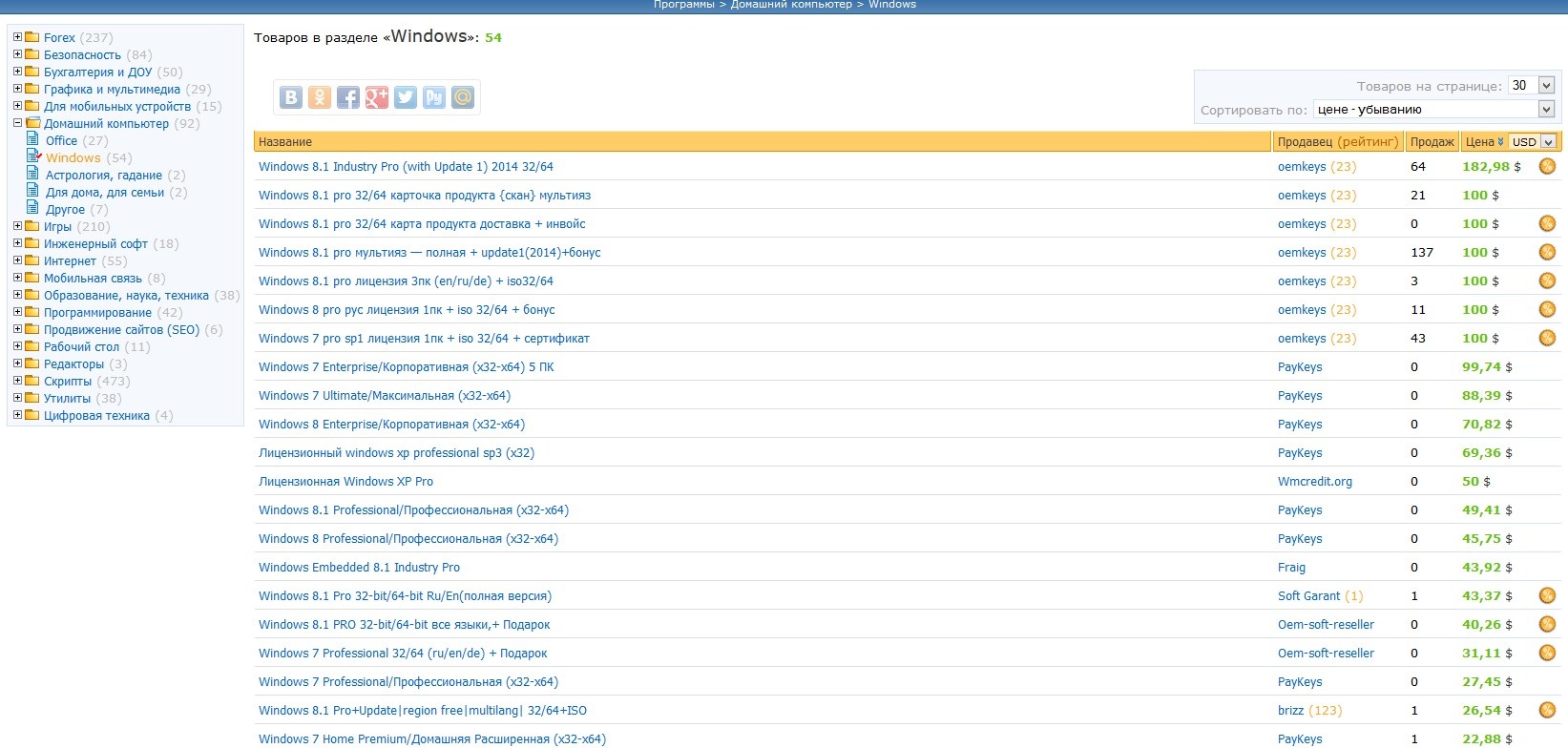The width and height of the screenshot is (1568, 748).
Task: Share page on Facebook
Action: [x=348, y=97]
